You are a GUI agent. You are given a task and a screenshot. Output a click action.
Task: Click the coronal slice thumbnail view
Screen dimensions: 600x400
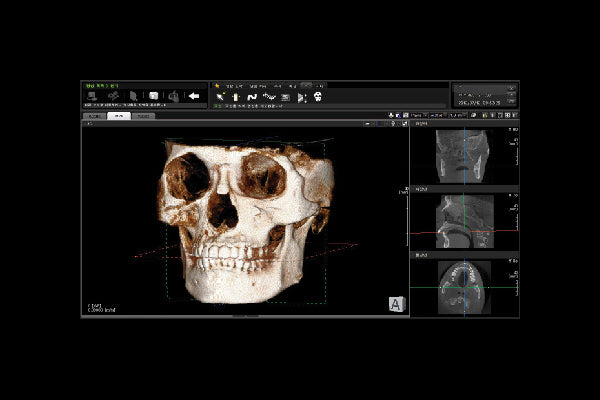462,156
